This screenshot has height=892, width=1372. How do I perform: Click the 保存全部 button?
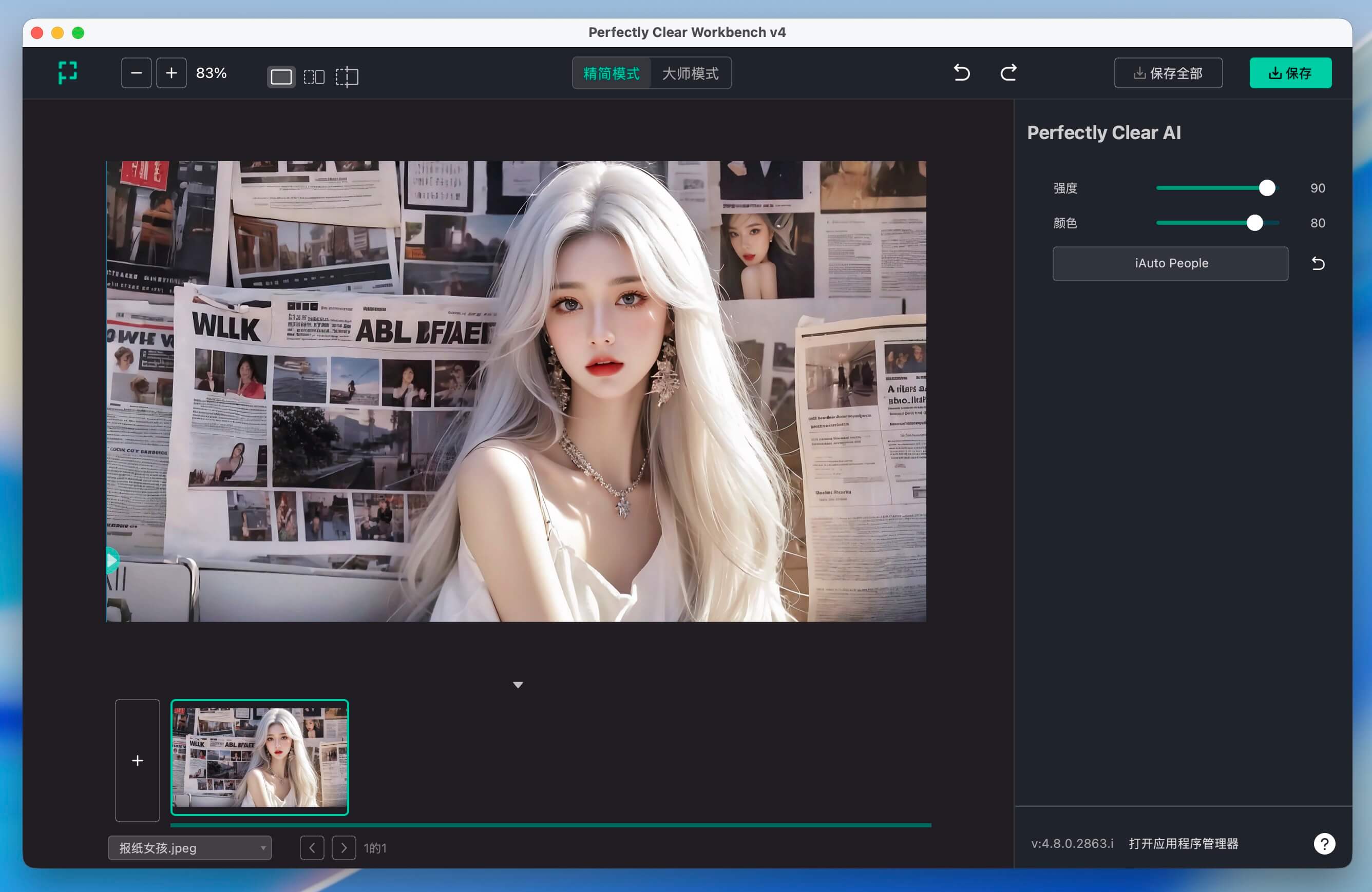[1168, 73]
